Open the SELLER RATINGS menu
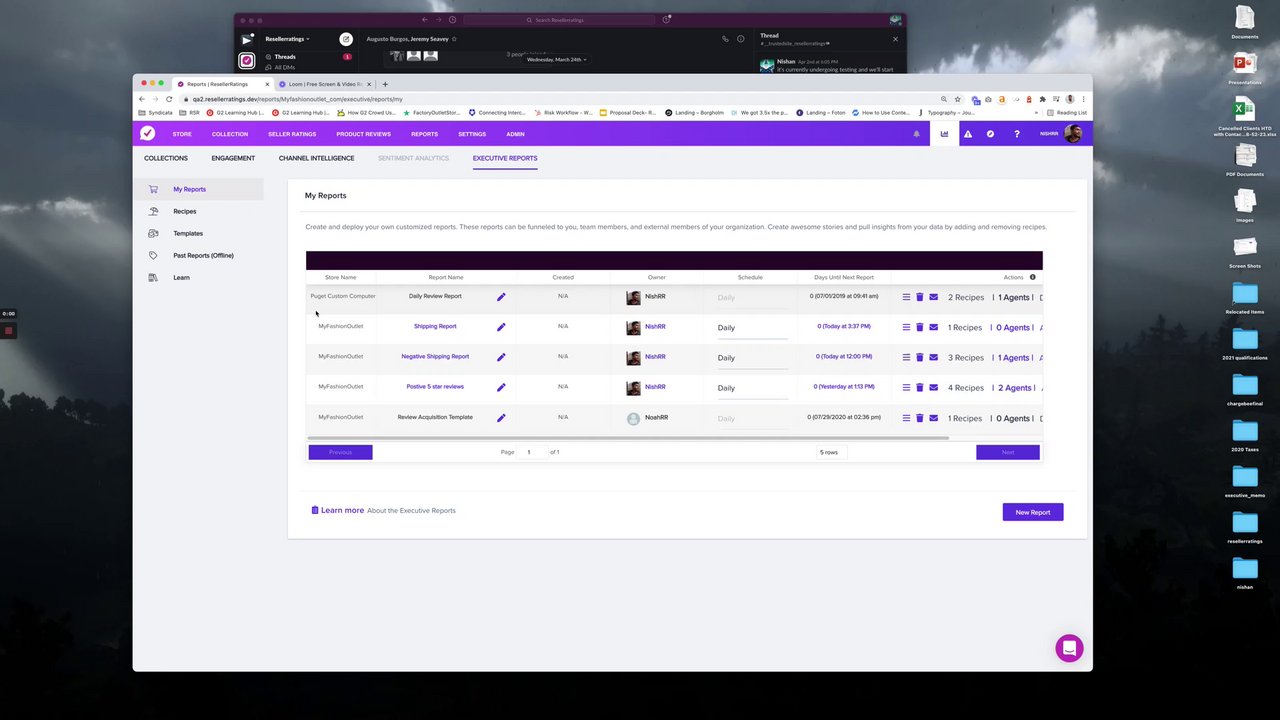1280x720 pixels. click(292, 134)
